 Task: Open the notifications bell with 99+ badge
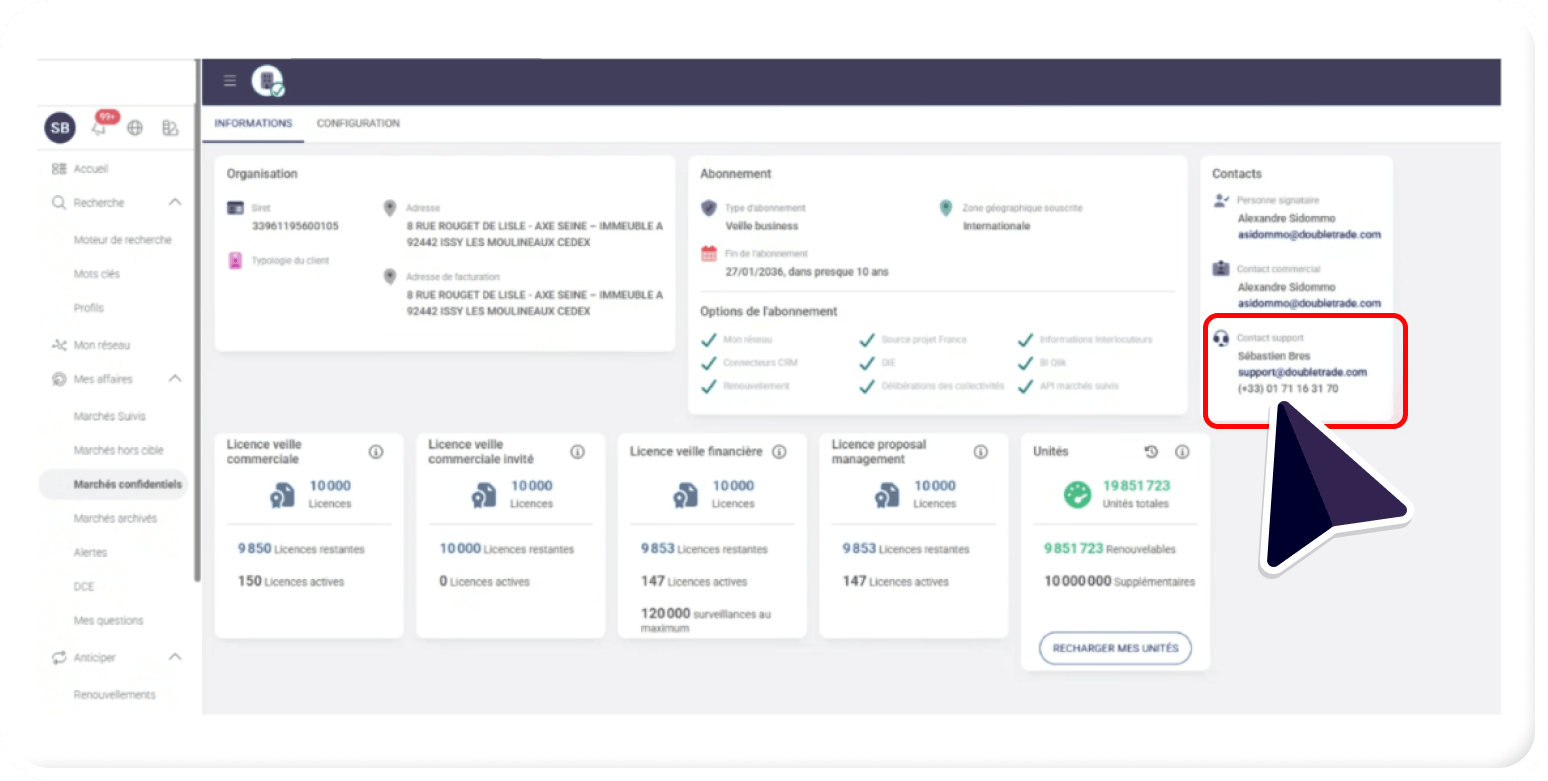click(100, 127)
